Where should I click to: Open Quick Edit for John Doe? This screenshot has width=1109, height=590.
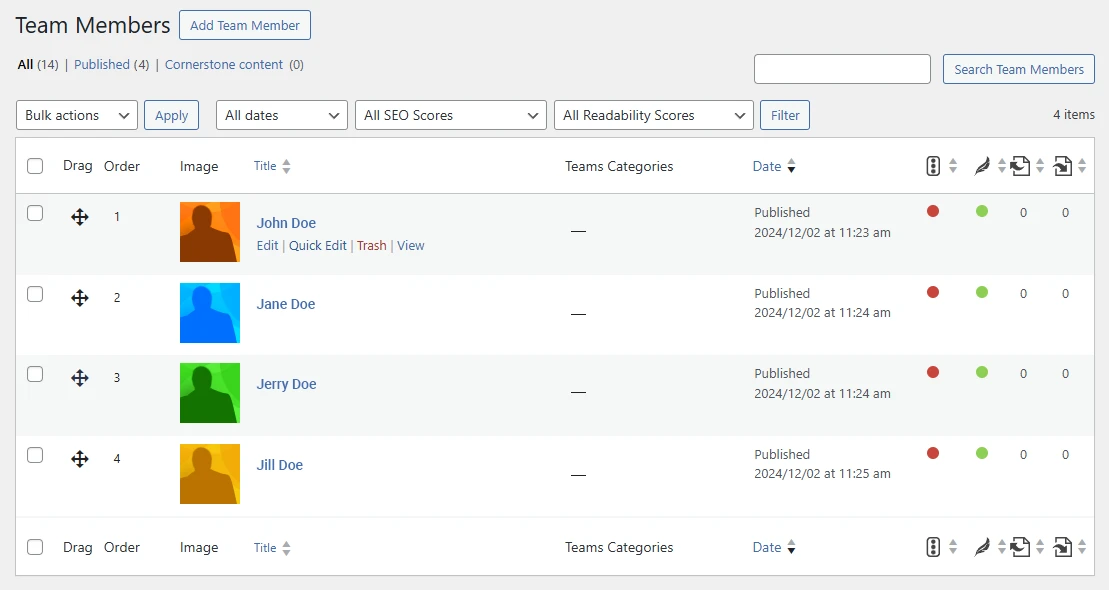[317, 246]
